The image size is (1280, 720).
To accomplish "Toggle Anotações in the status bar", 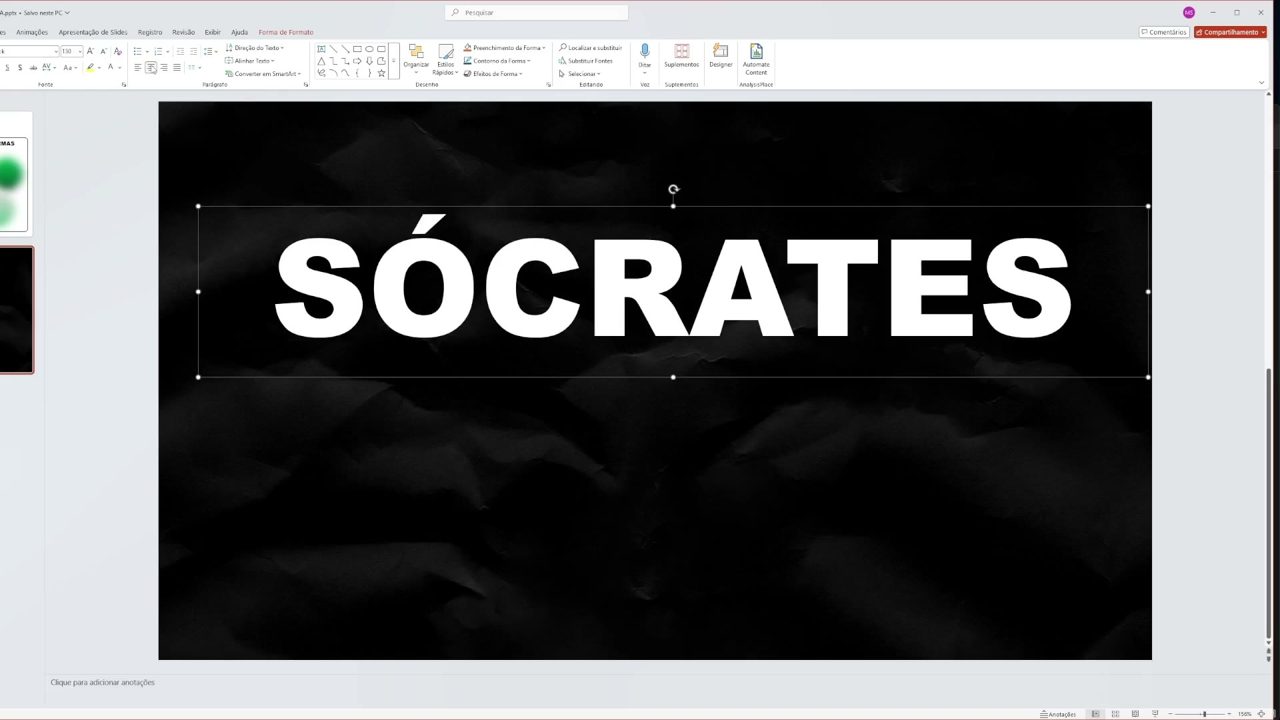I will pos(1059,714).
